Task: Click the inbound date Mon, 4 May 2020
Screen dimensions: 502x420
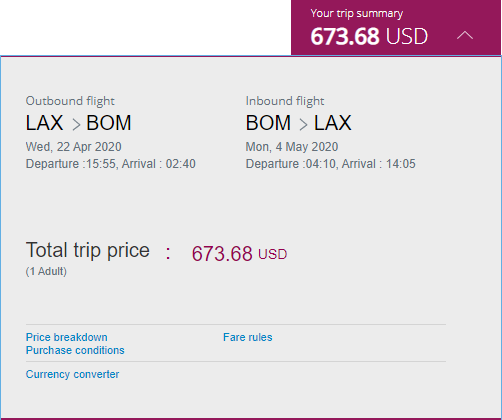Action: (x=292, y=147)
